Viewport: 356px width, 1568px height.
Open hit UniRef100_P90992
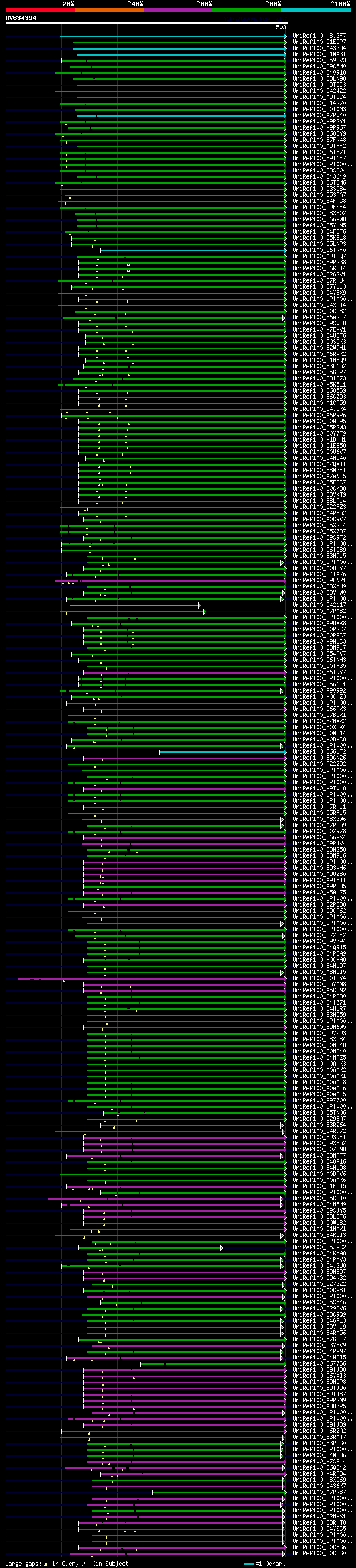tap(319, 690)
